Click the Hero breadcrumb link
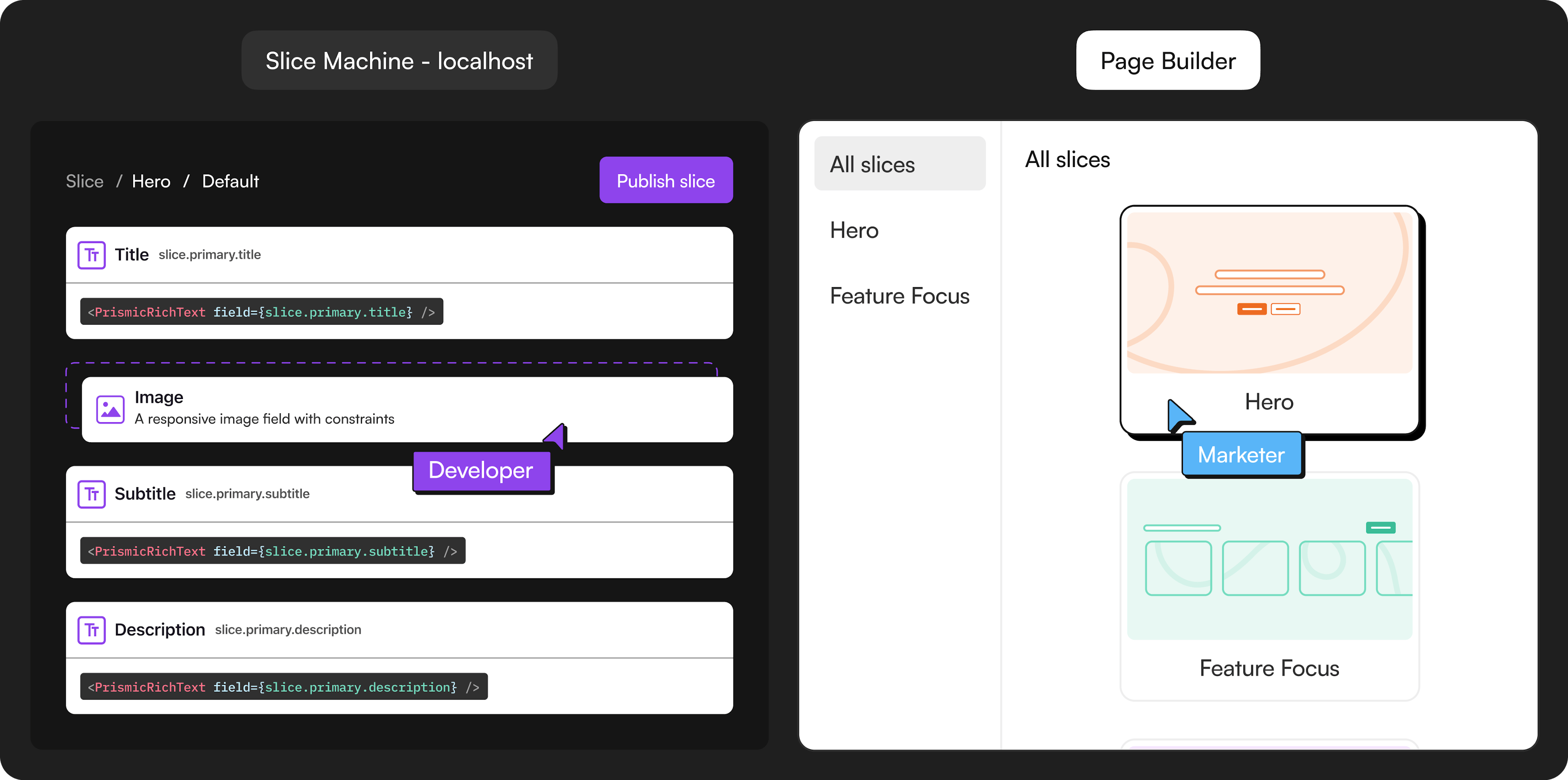Screen dimensions: 1568x780 pos(151,181)
